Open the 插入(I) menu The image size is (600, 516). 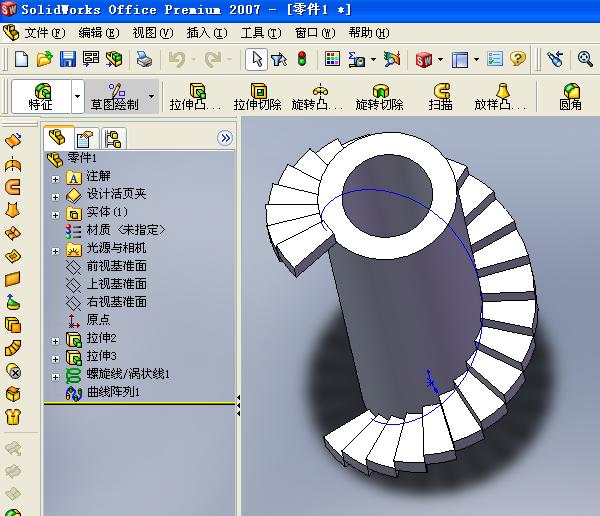pyautogui.click(x=207, y=33)
